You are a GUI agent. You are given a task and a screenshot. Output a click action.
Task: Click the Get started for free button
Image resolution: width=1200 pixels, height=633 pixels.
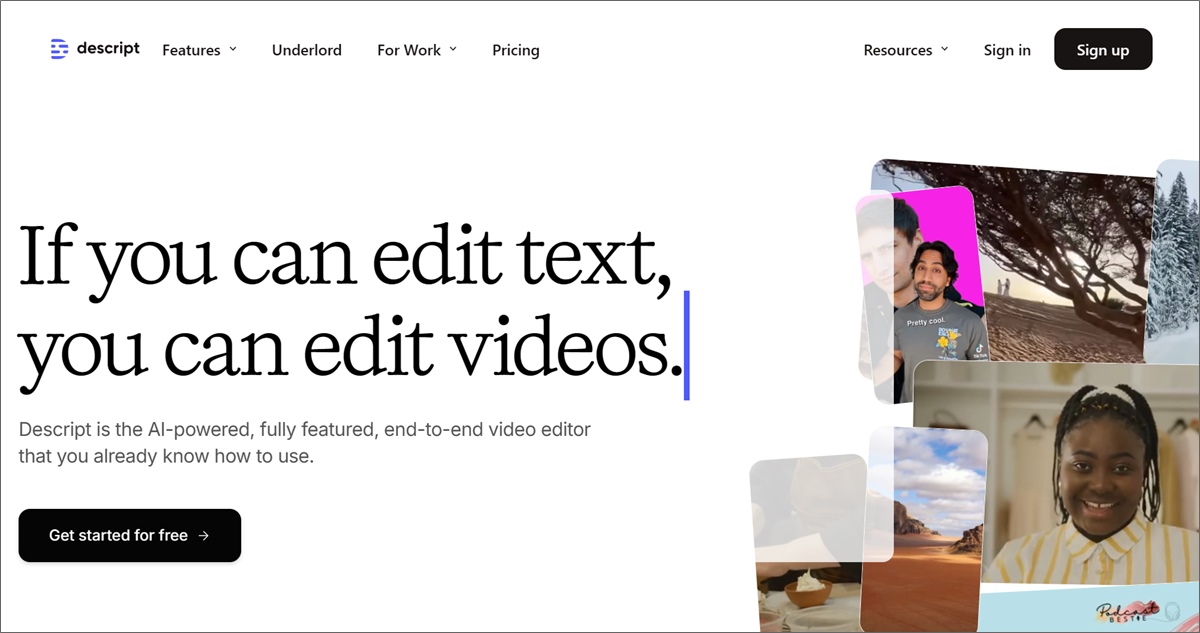click(130, 535)
